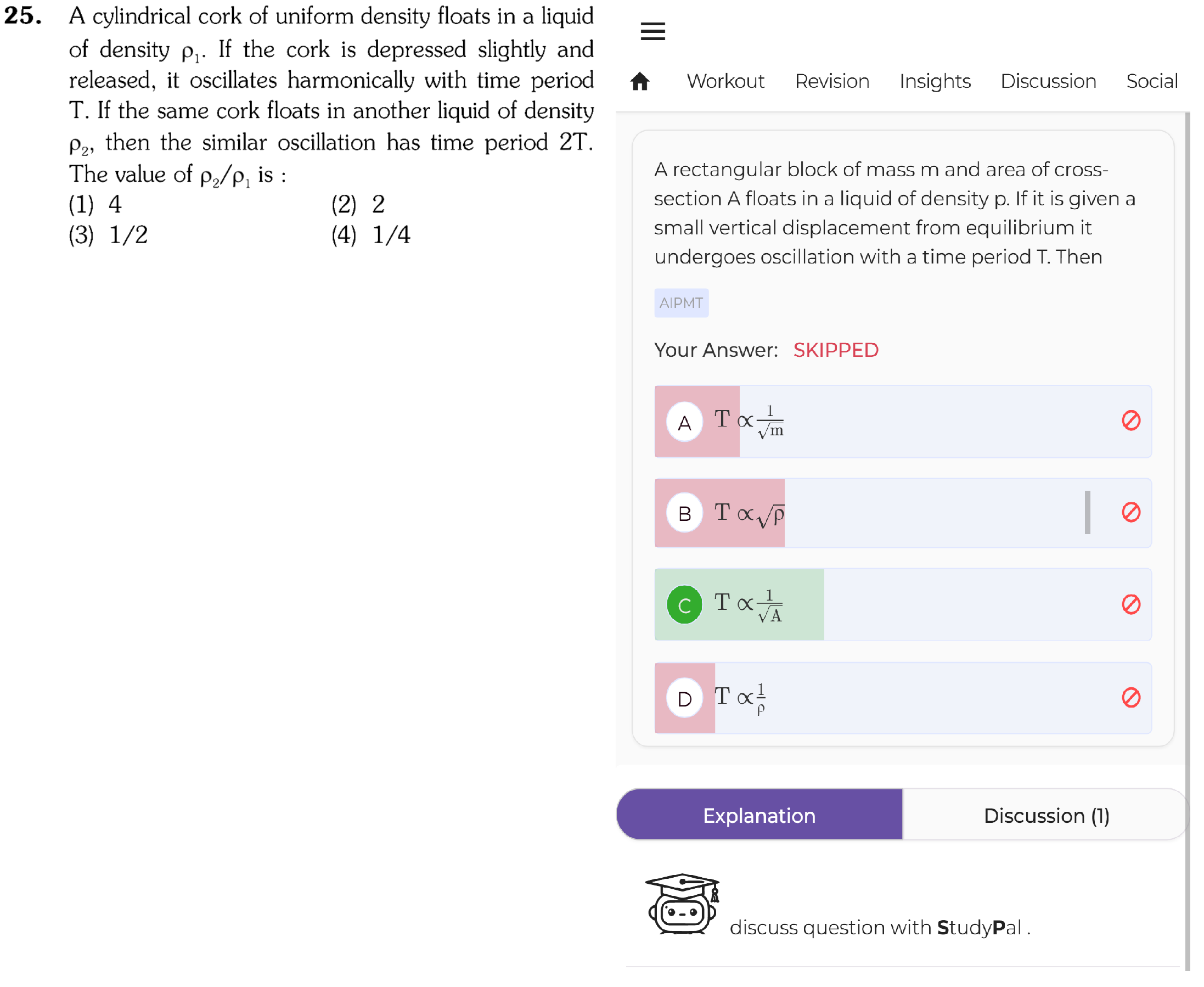
Task: Open the Revision menu item
Action: coord(831,81)
